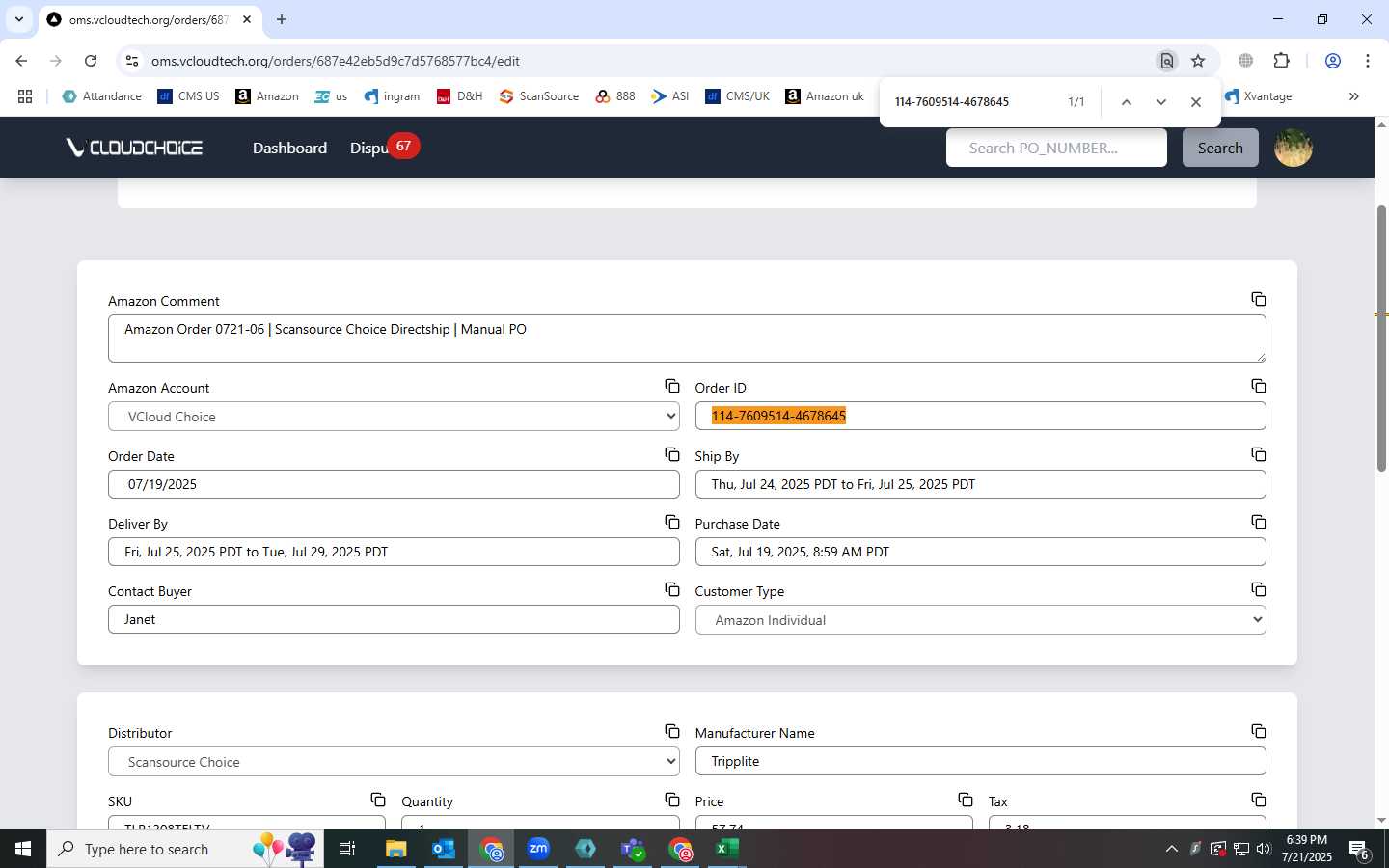Click the Order Date field
1389x868 pixels.
tap(394, 484)
